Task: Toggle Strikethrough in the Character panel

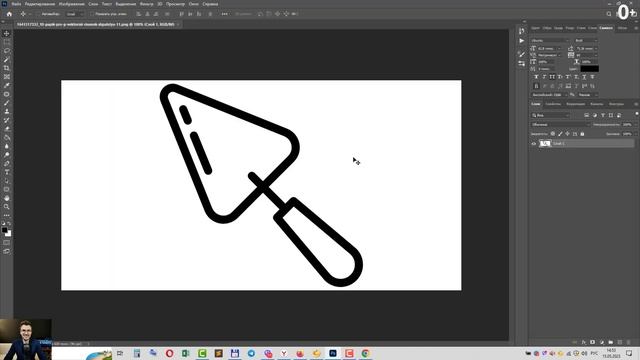Action: point(592,77)
